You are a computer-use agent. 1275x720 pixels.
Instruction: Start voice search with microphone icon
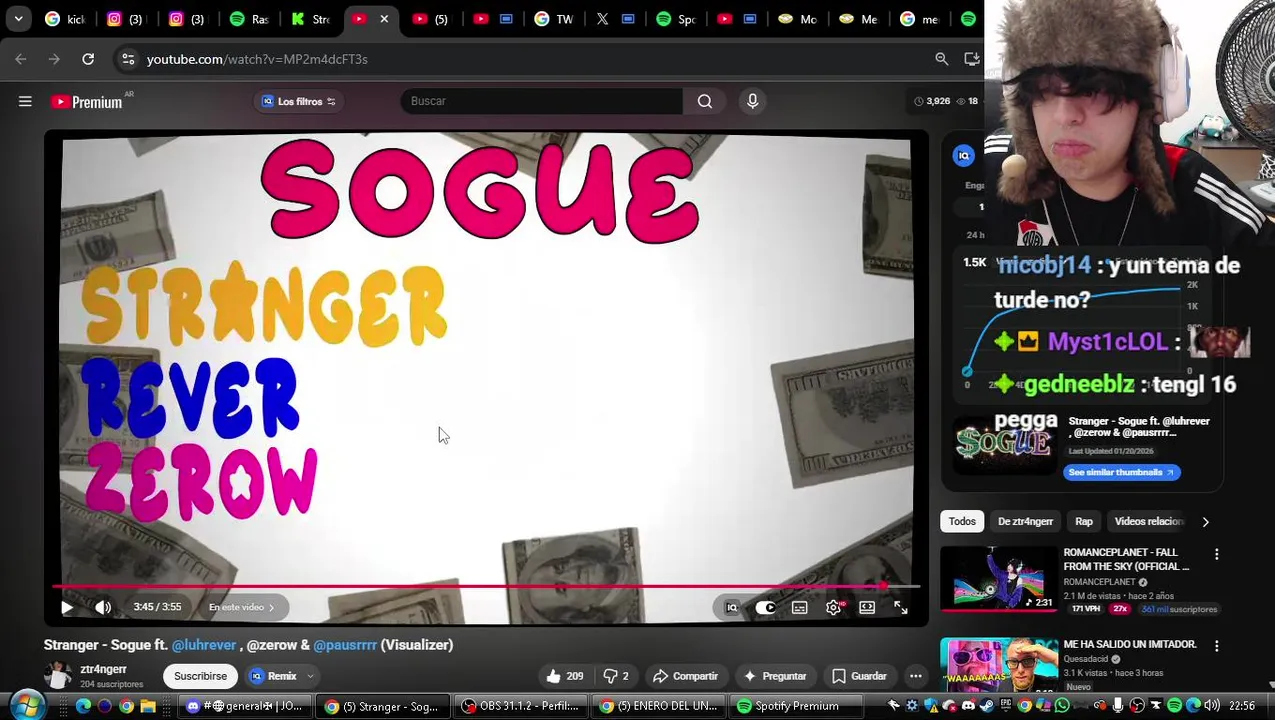tap(752, 101)
